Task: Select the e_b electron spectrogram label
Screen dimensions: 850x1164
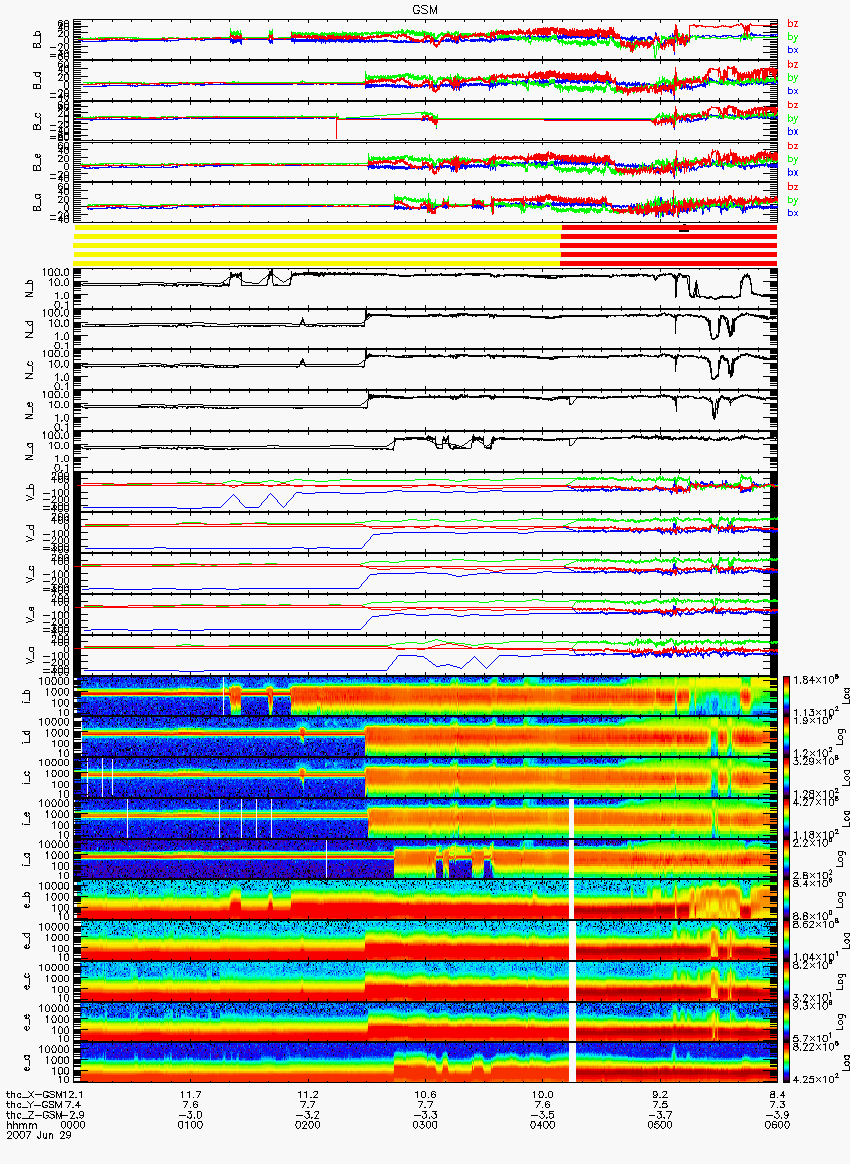Action: 25,900
